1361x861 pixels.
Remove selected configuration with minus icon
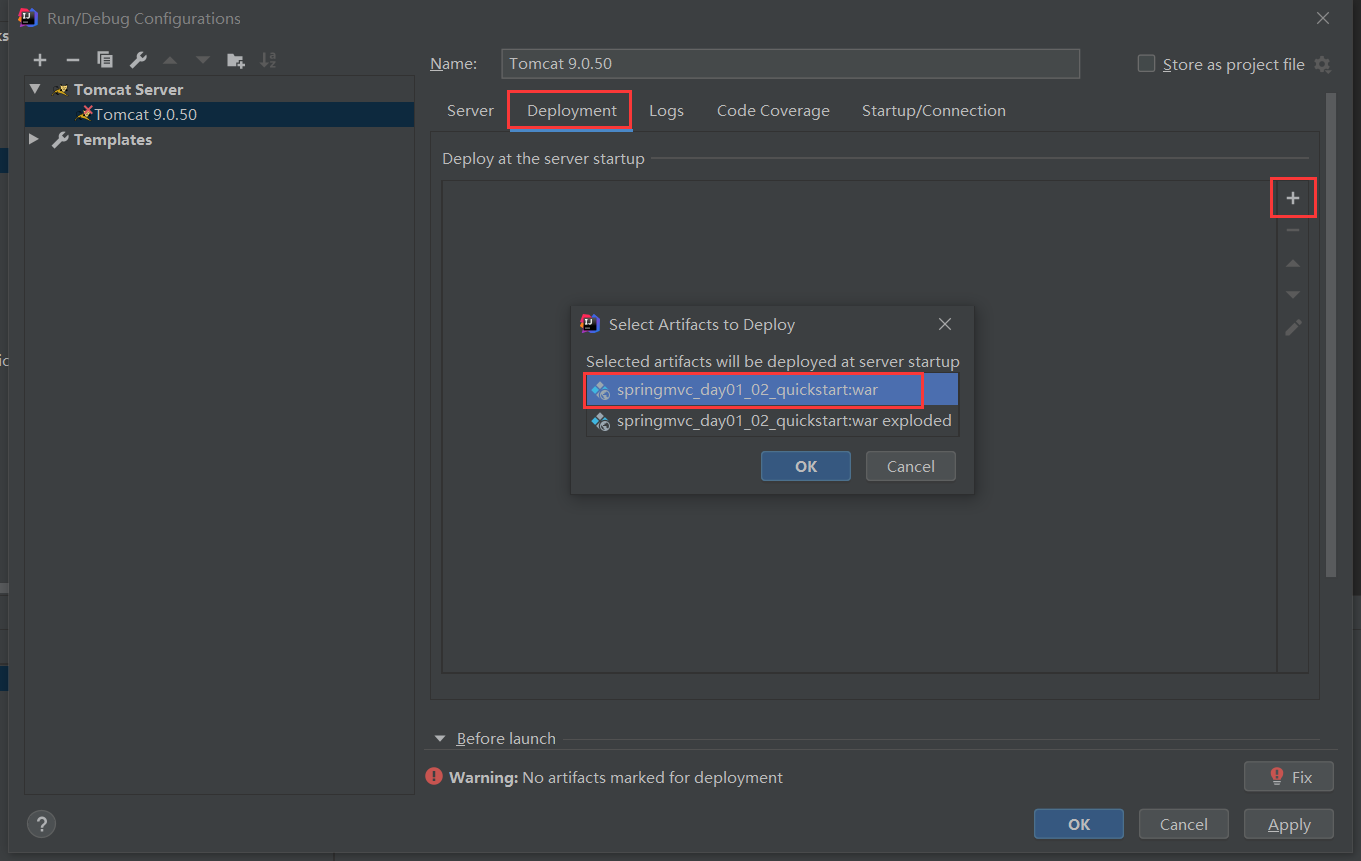[x=72, y=60]
